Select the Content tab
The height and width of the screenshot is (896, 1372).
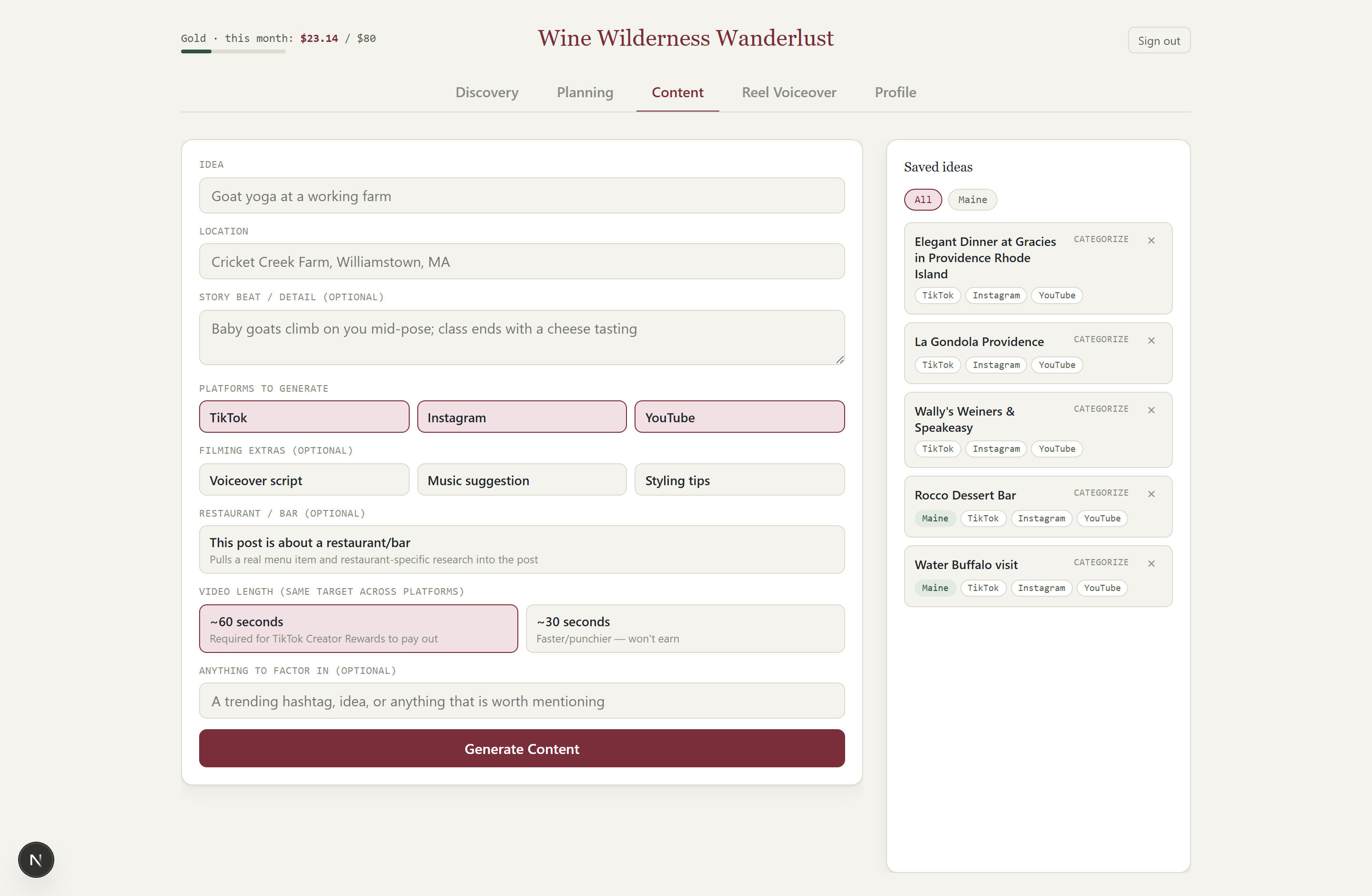click(677, 92)
